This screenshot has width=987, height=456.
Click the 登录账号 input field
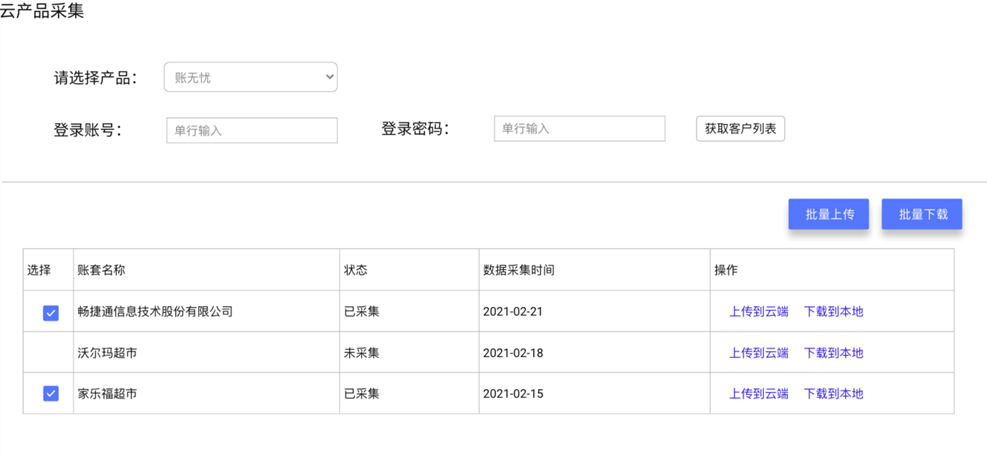pyautogui.click(x=251, y=130)
